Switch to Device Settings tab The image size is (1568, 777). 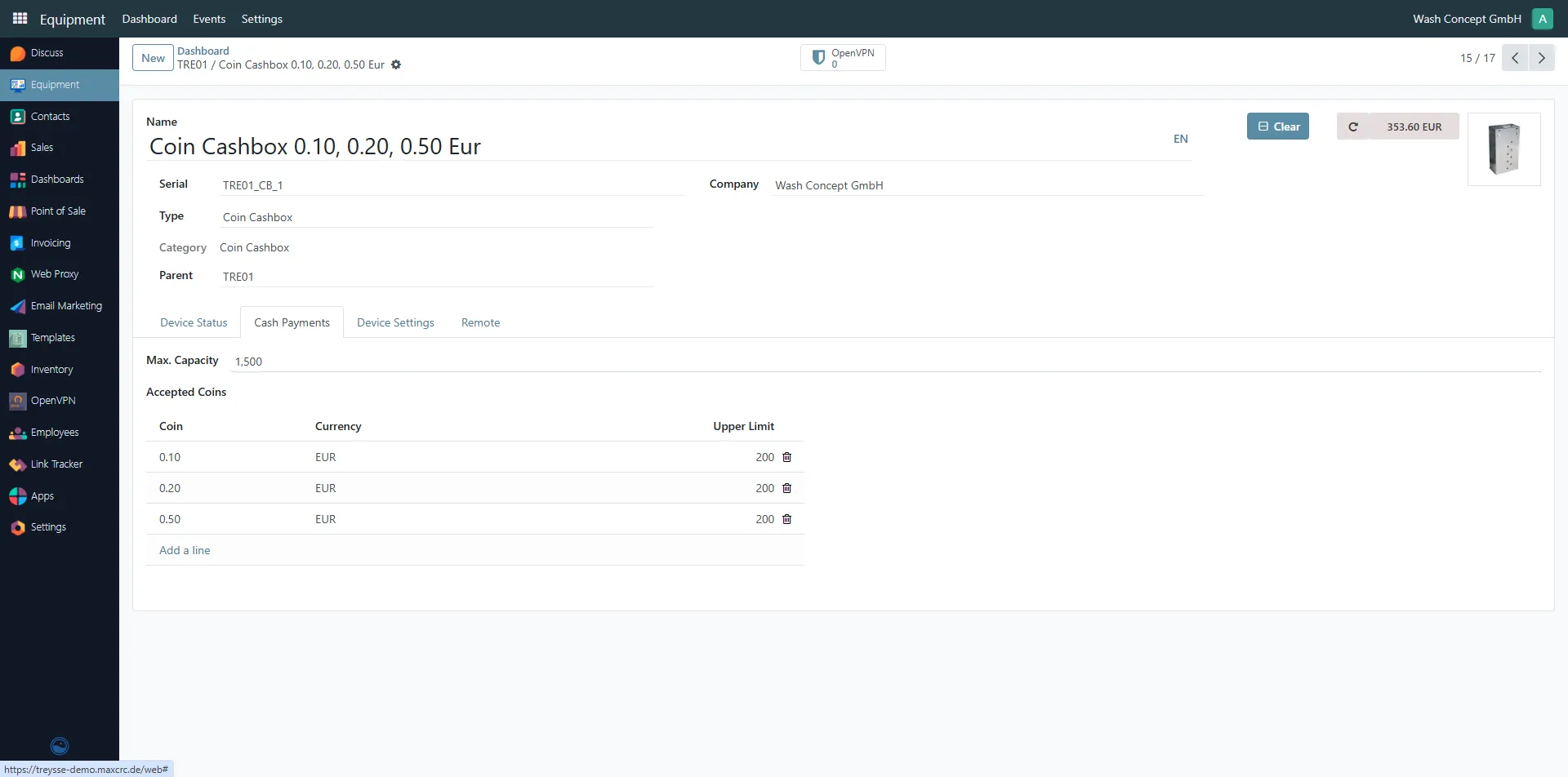tap(395, 322)
